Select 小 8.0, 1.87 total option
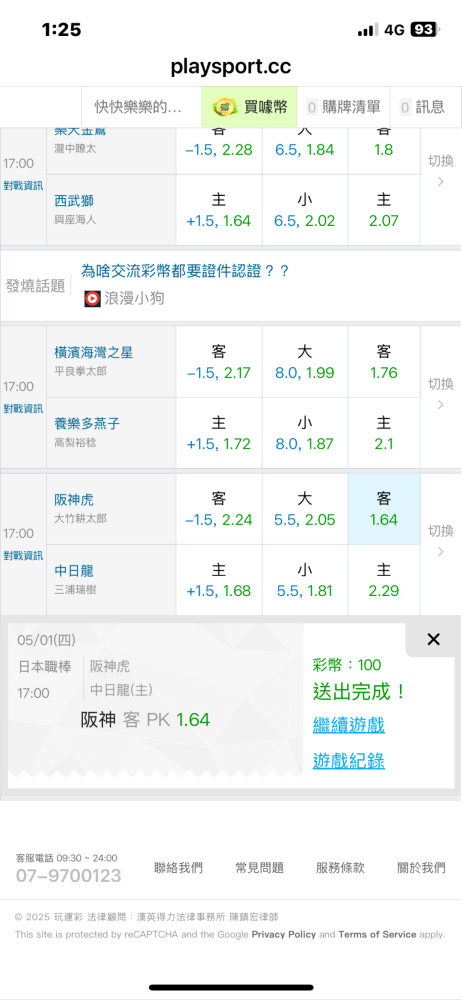The image size is (462, 1000). [305, 433]
